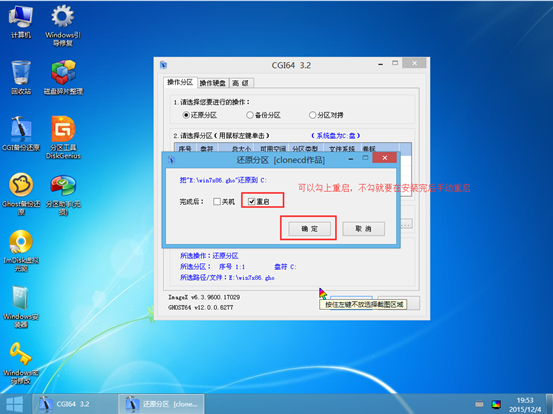Image resolution: width=553 pixels, height=414 pixels.
Task: Switch to the operate hard disk tab
Action: point(213,83)
